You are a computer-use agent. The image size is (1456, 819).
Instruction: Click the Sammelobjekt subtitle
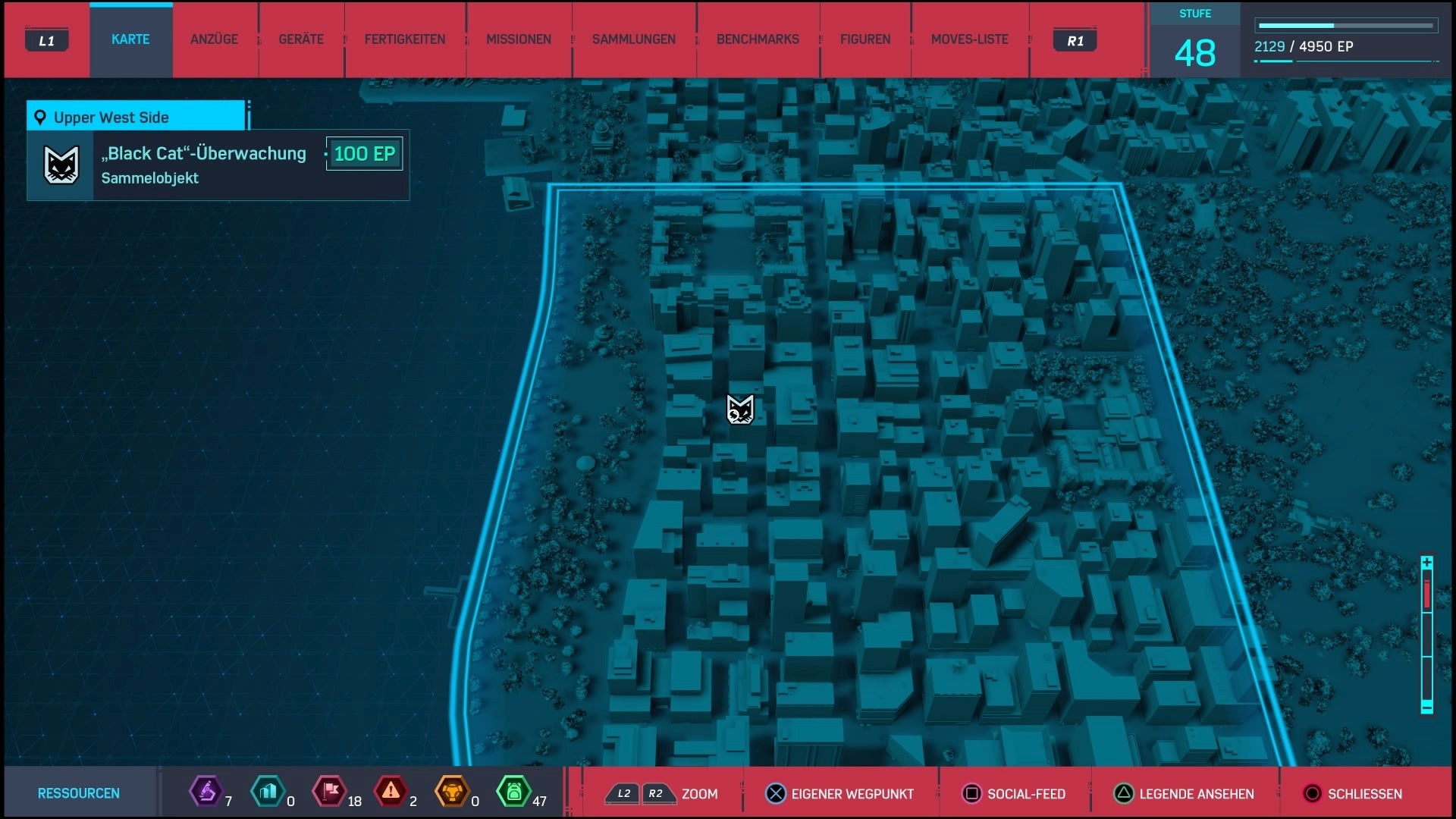[x=150, y=178]
